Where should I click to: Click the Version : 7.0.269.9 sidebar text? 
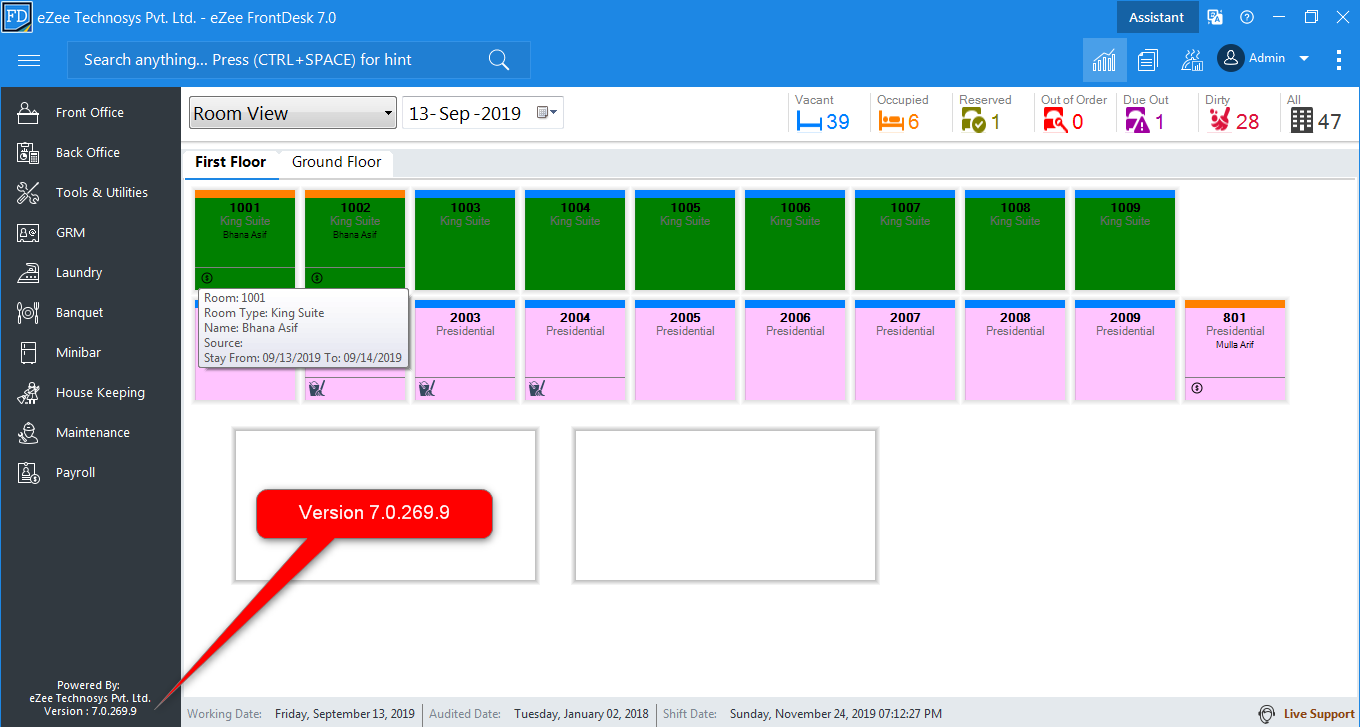pyautogui.click(x=90, y=711)
